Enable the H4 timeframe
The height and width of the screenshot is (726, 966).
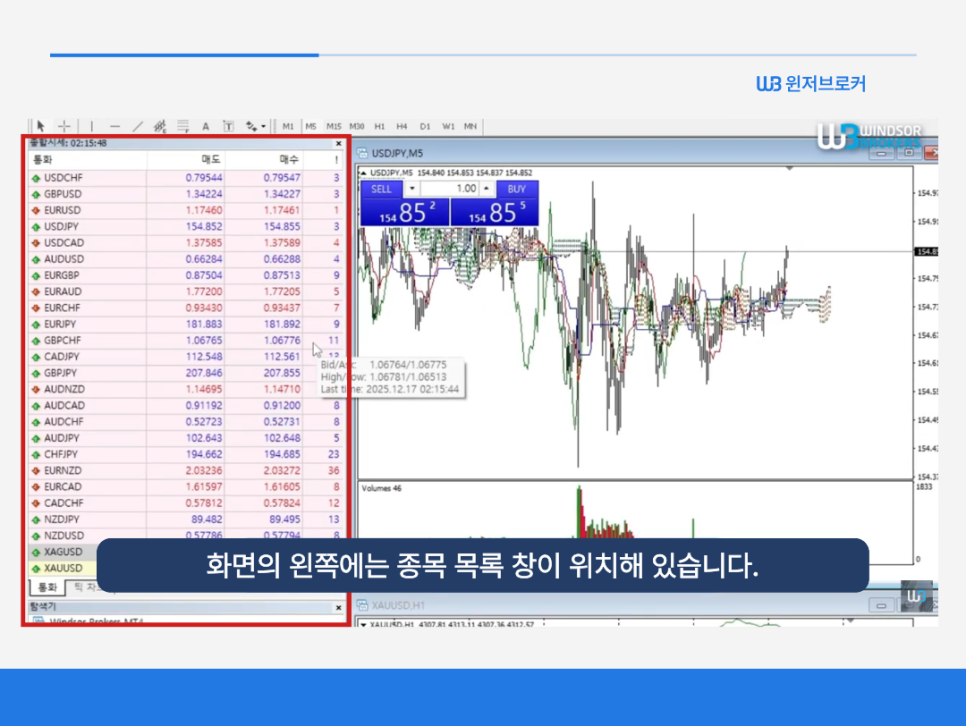pyautogui.click(x=402, y=126)
